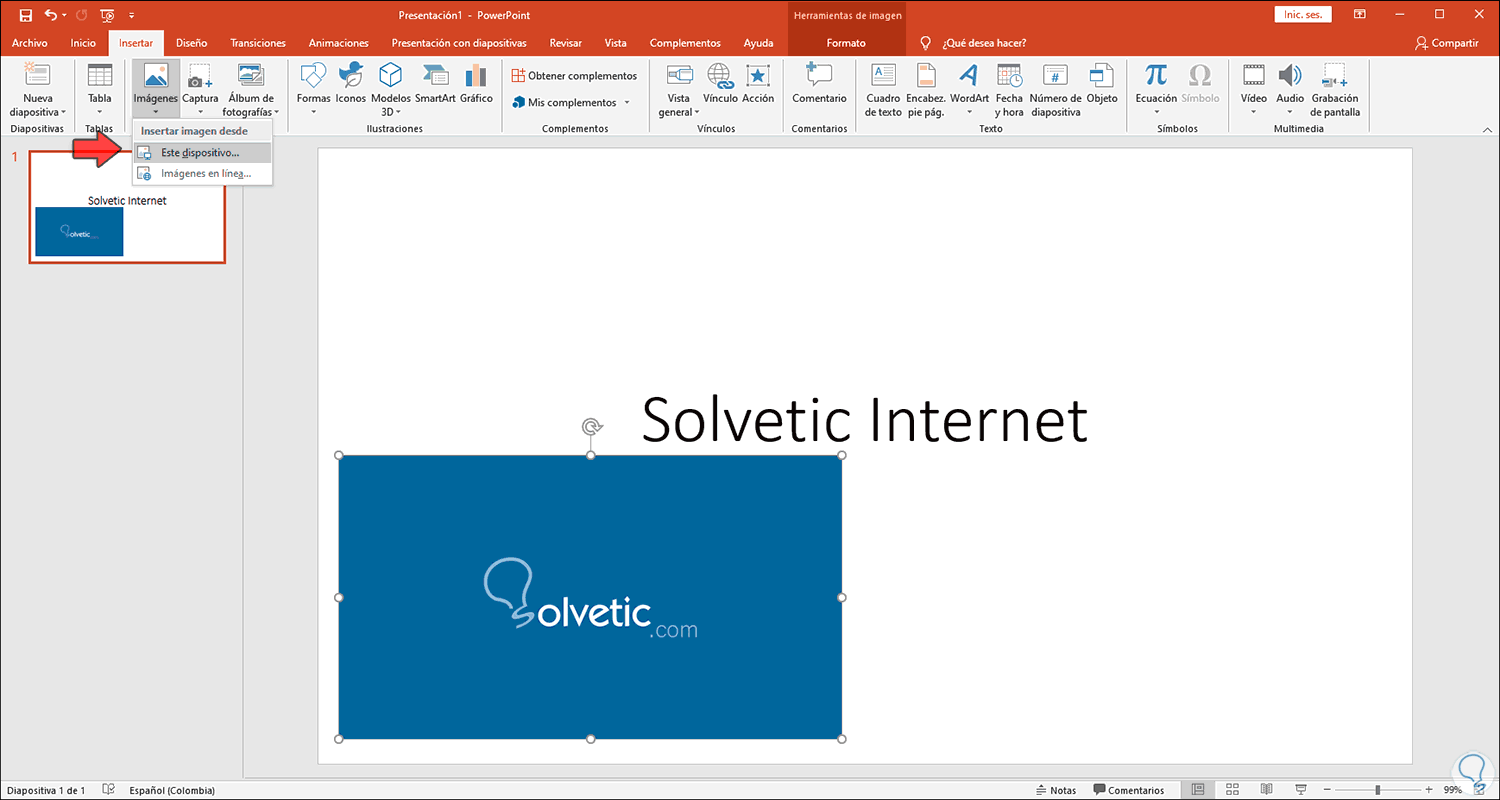Open ribbon display options in title bar
1500x800 pixels.
pyautogui.click(x=1359, y=14)
